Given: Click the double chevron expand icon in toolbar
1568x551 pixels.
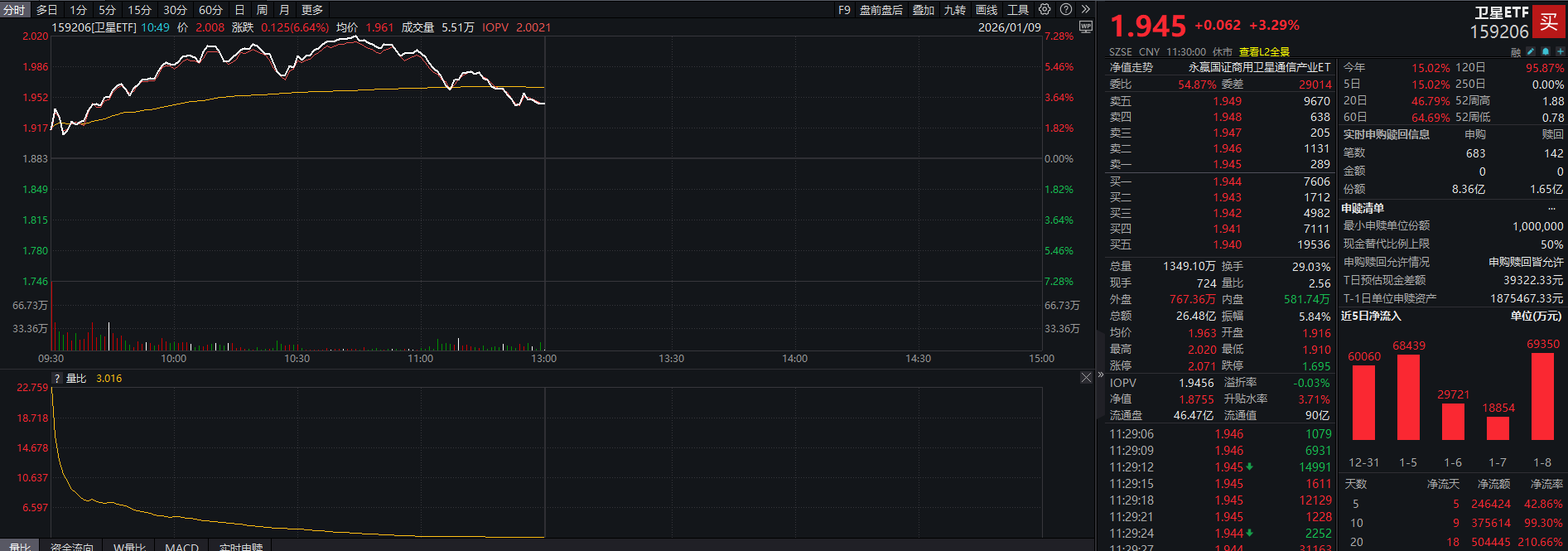Looking at the screenshot, I should [x=1085, y=10].
